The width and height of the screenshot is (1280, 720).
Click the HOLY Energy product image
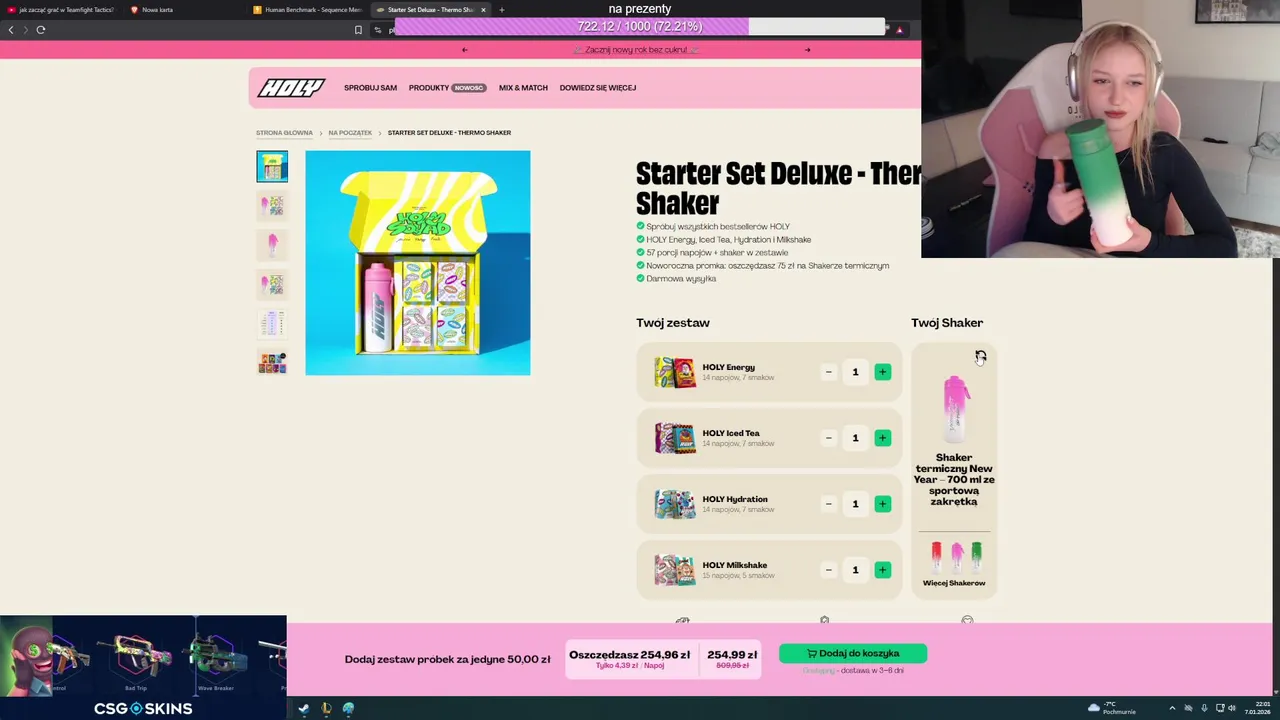[675, 372]
